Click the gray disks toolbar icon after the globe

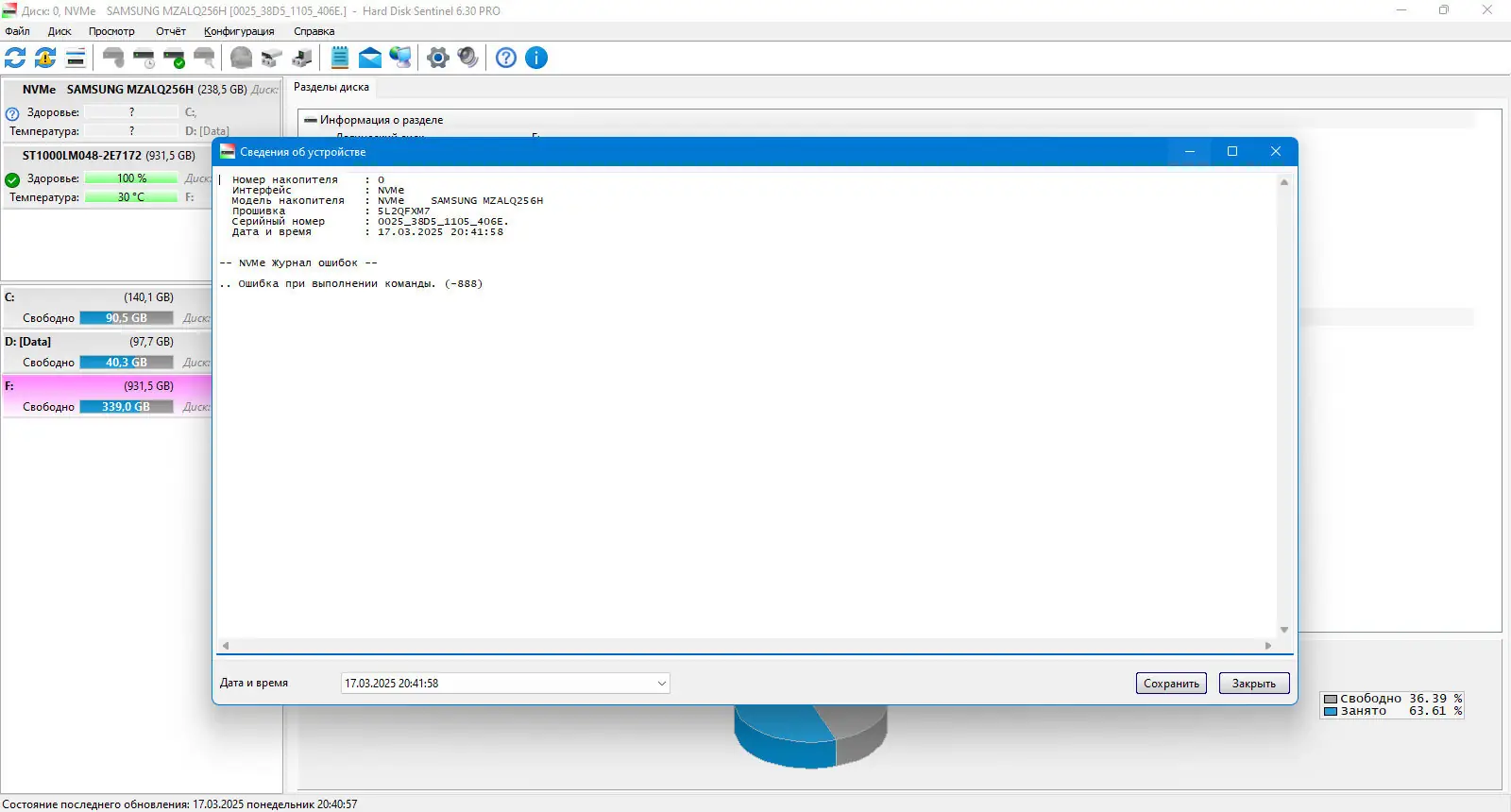(272, 58)
